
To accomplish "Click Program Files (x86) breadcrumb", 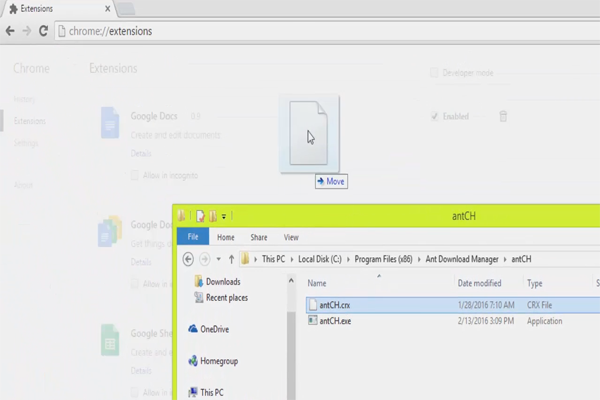I will point(383,259).
